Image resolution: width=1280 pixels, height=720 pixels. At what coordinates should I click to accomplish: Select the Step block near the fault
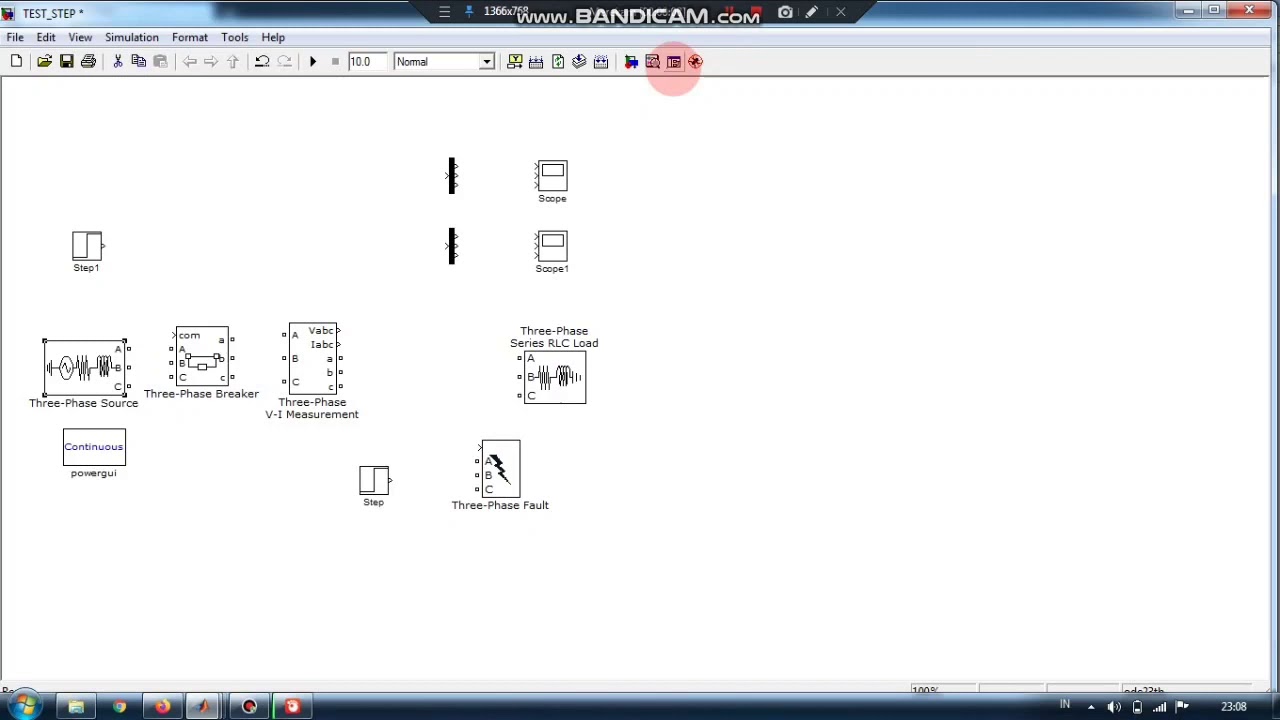coord(374,480)
